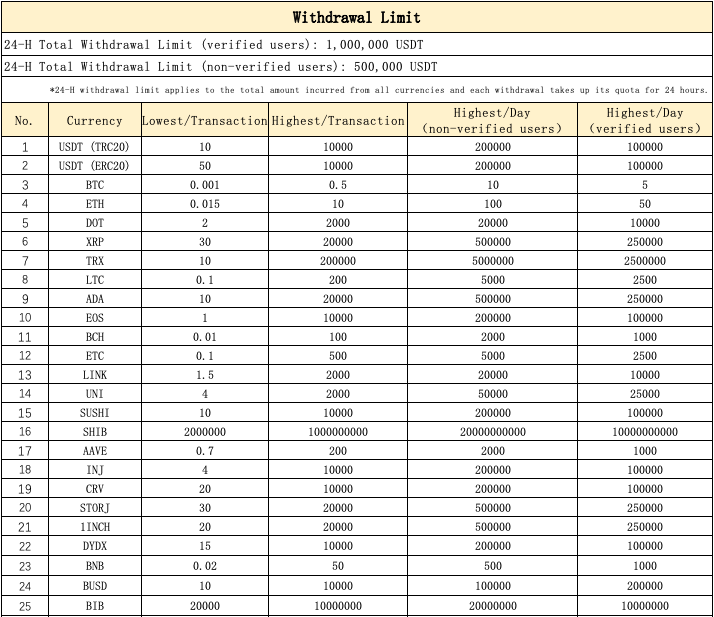Click the USDT (ERC20) currency cell

point(94,166)
